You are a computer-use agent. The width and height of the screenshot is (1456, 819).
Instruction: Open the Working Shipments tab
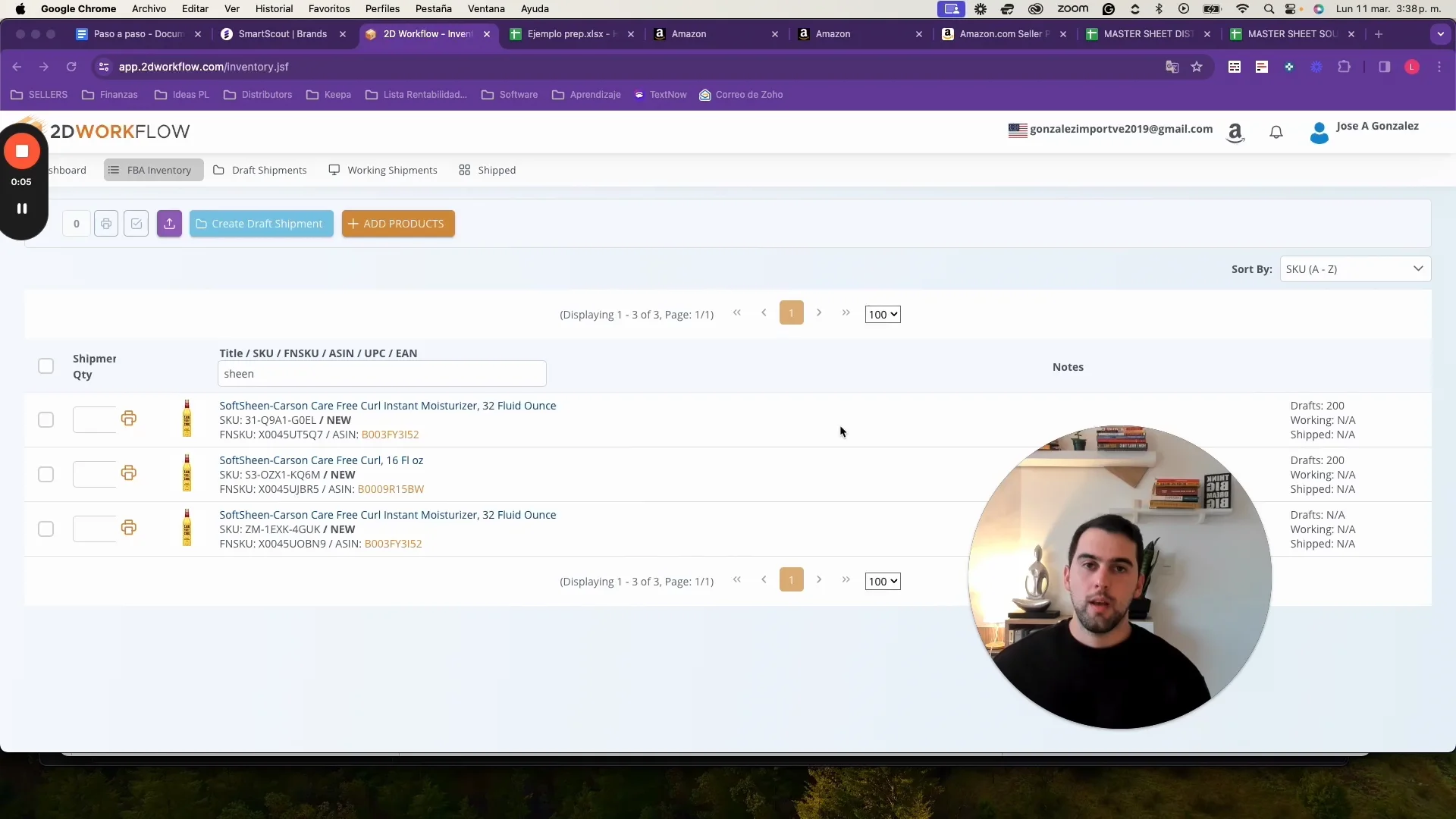click(383, 170)
